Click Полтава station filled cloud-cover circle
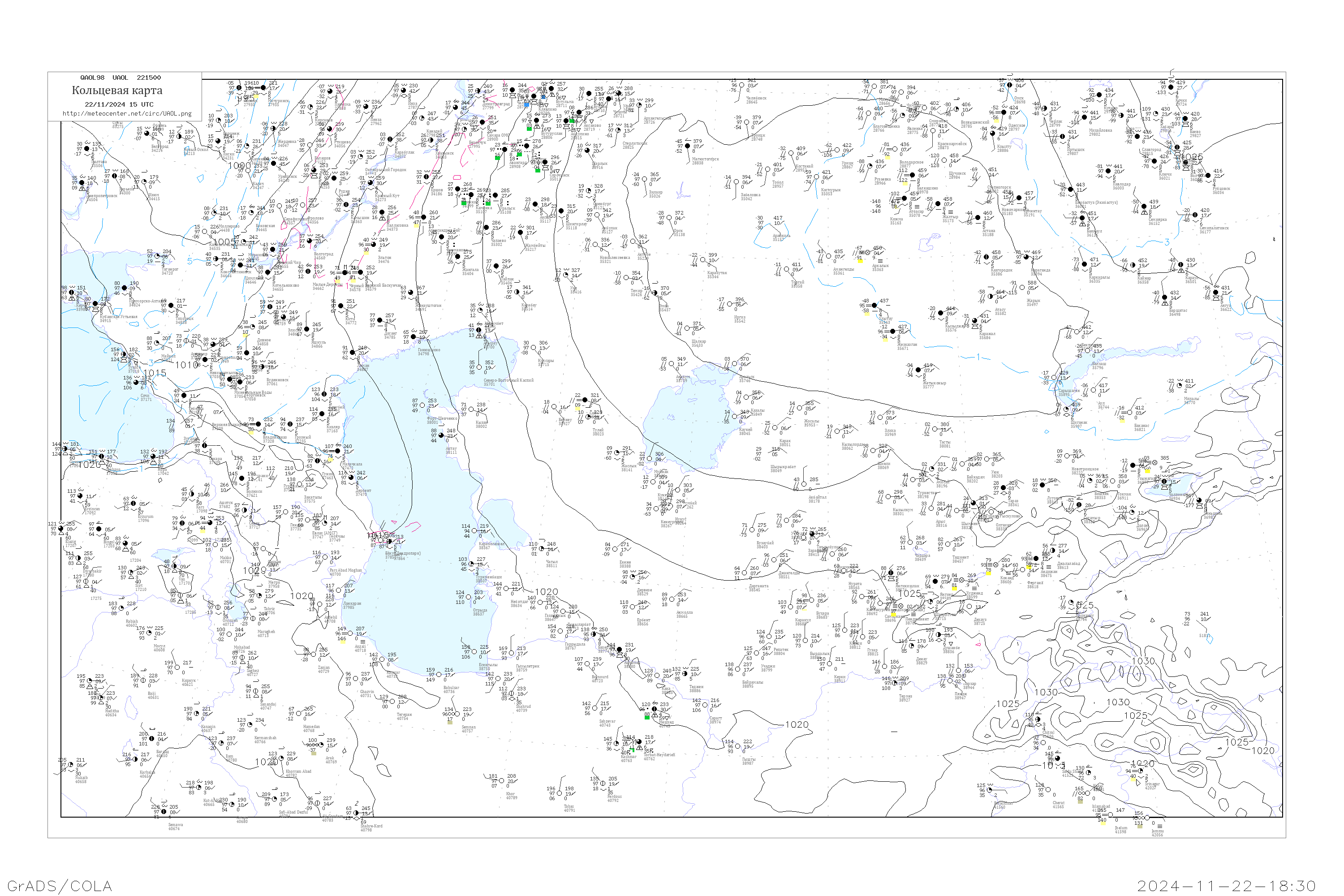Viewport: 1344px width, 896px height. point(87,149)
